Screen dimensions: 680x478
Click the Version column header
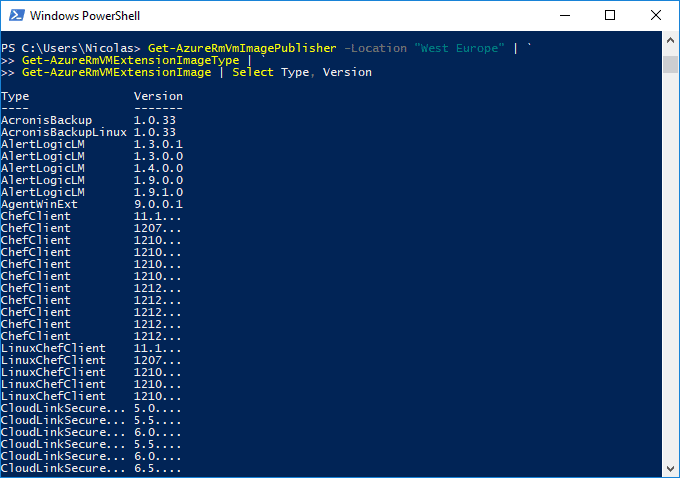point(158,96)
